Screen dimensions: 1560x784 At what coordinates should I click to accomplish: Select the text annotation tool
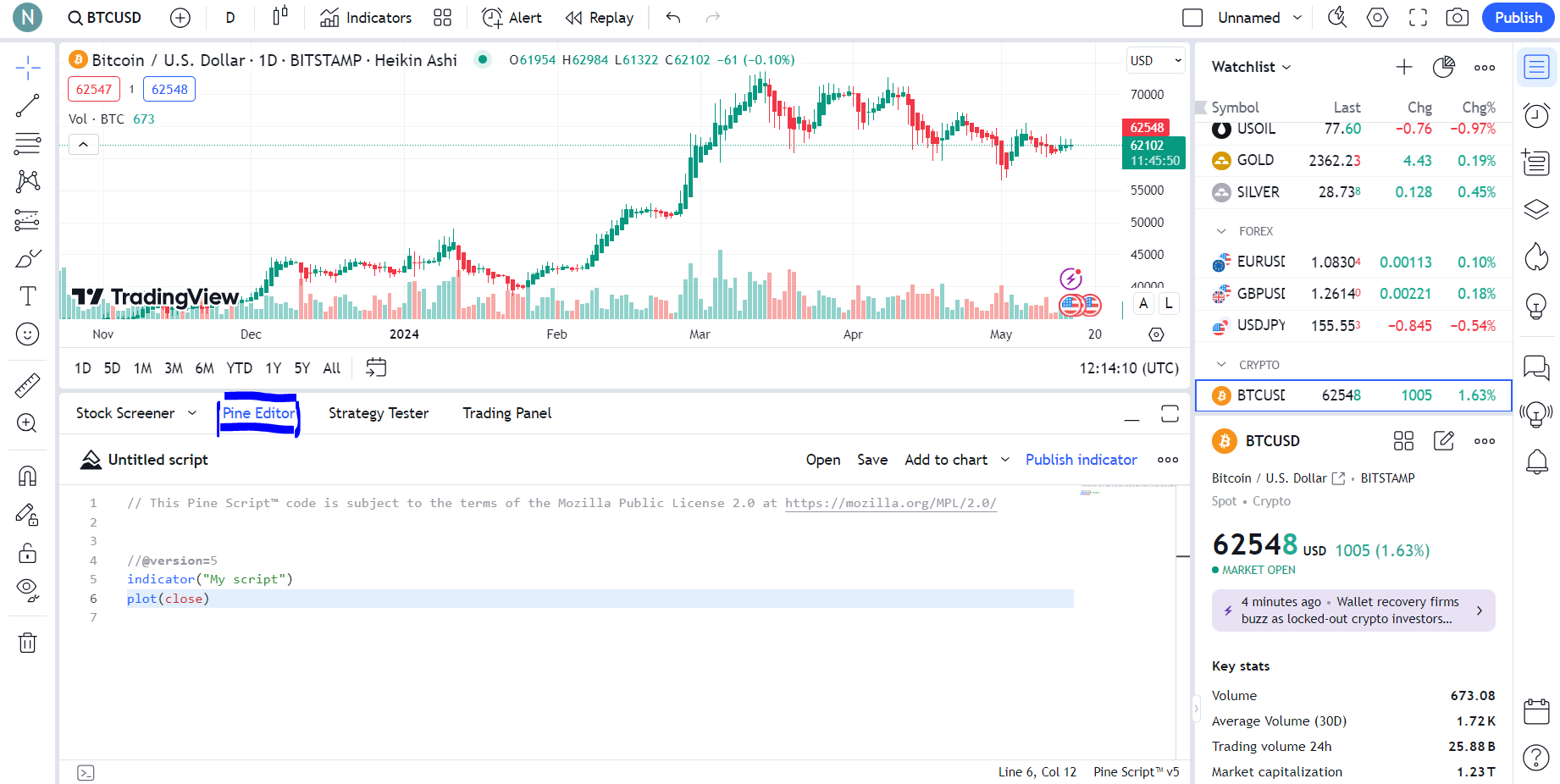point(27,296)
